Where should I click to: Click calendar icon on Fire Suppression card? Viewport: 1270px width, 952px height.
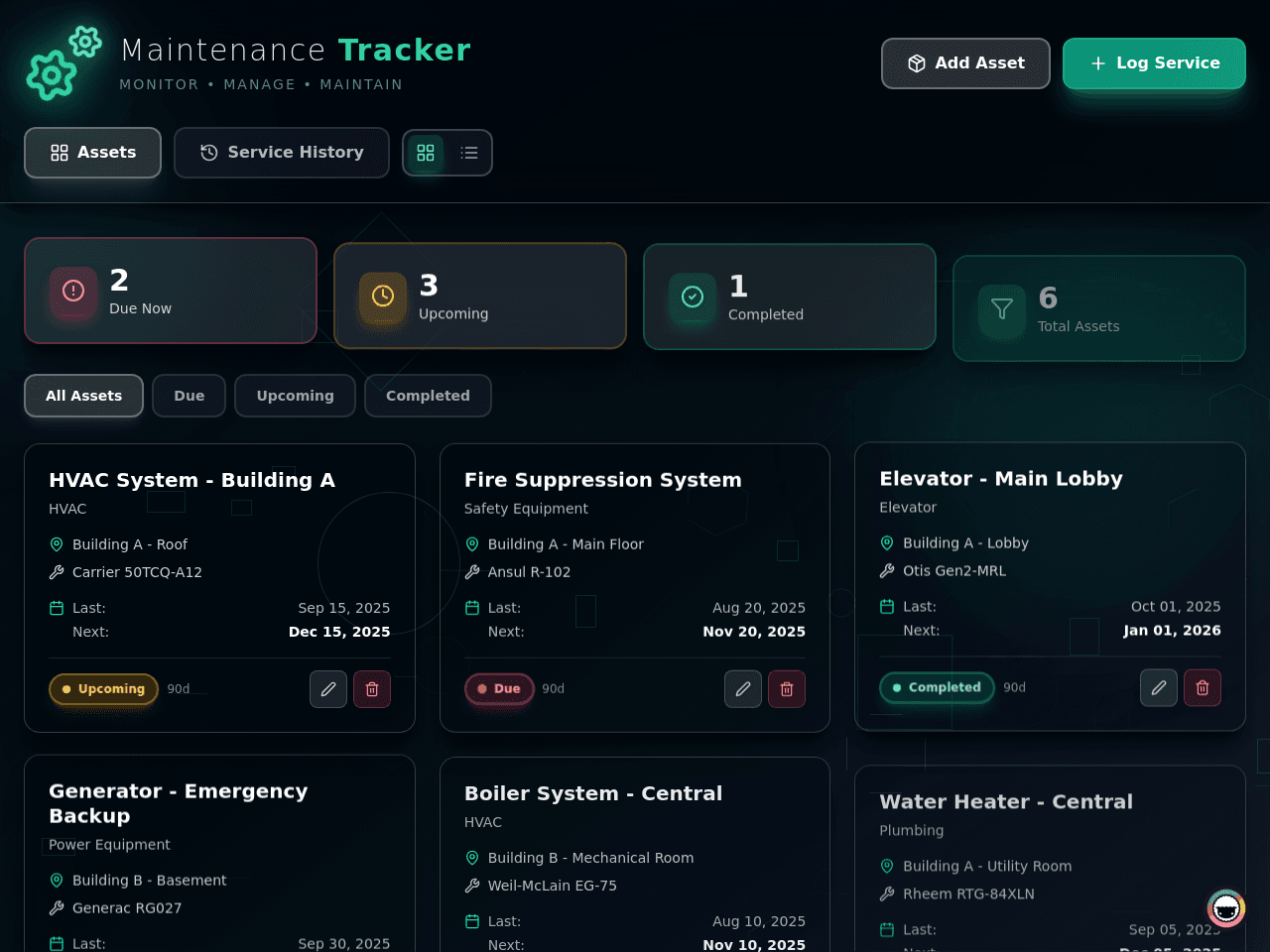(472, 608)
